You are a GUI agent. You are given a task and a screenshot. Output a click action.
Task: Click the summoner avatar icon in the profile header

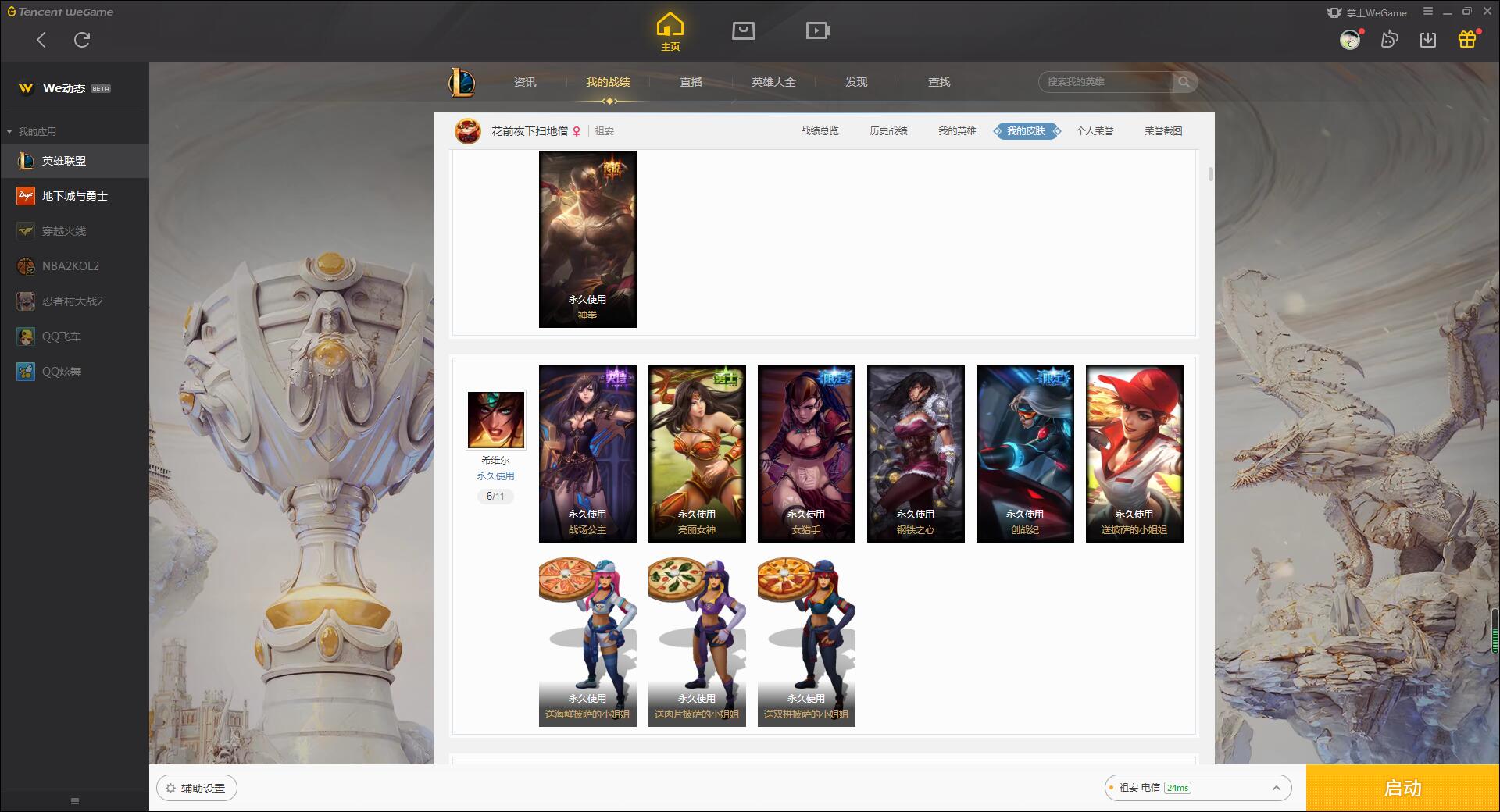click(468, 131)
